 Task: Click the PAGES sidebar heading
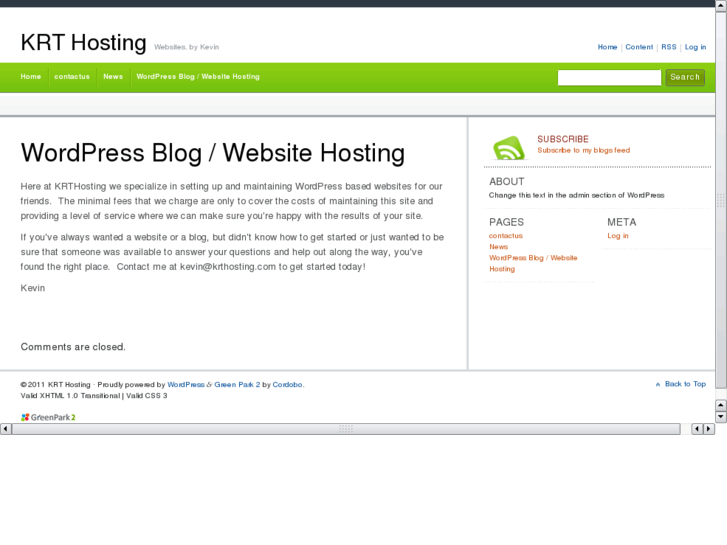(x=506, y=222)
